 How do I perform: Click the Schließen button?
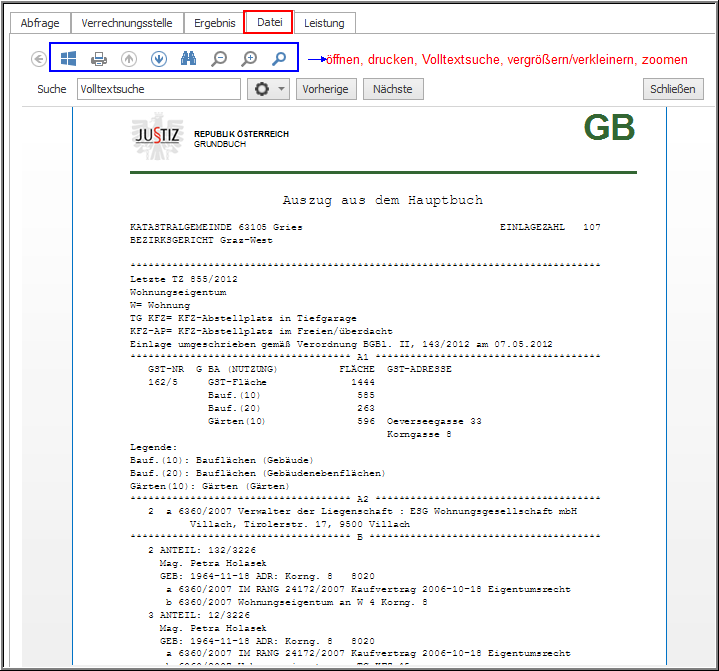673,89
